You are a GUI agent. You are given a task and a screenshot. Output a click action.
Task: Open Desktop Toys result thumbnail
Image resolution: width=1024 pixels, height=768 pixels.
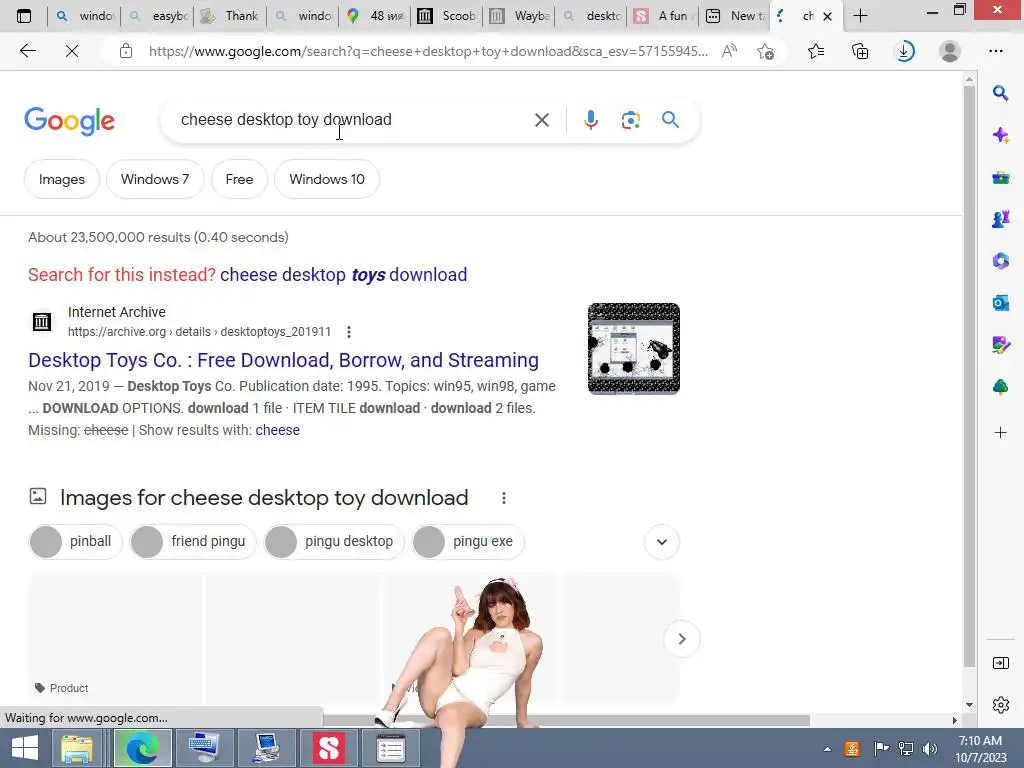(633, 349)
